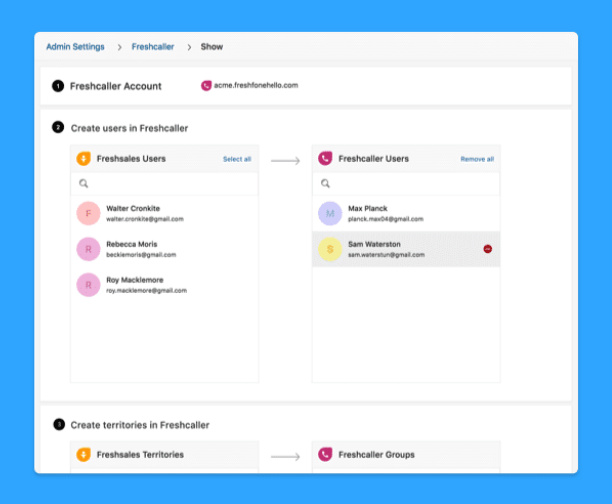Remove Sam Waterston with red minus icon

click(487, 249)
